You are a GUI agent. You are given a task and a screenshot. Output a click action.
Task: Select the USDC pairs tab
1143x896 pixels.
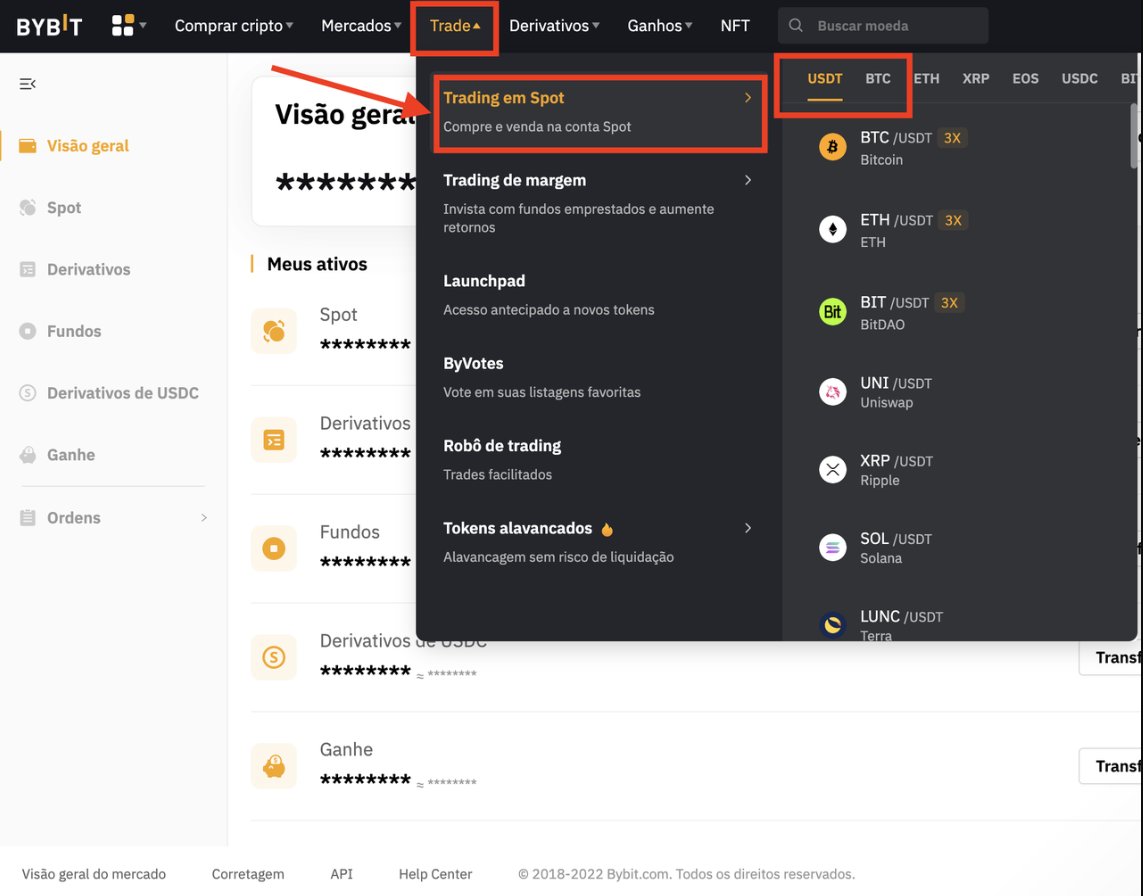pyautogui.click(x=1079, y=78)
